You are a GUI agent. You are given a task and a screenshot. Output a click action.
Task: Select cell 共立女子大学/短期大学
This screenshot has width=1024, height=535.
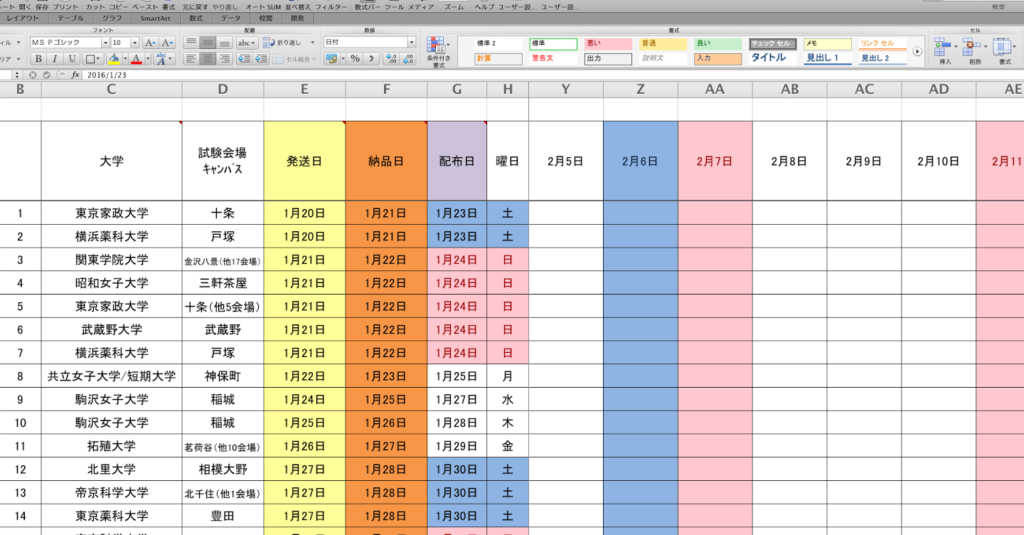(112, 376)
